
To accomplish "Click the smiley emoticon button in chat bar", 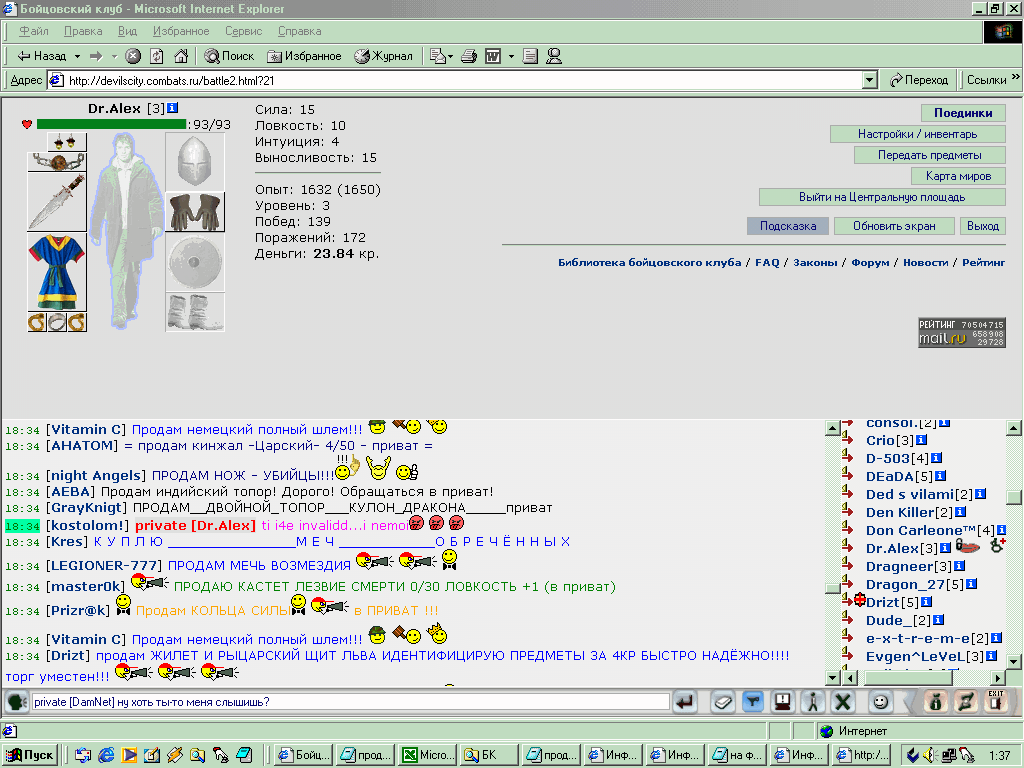I will tap(880, 703).
